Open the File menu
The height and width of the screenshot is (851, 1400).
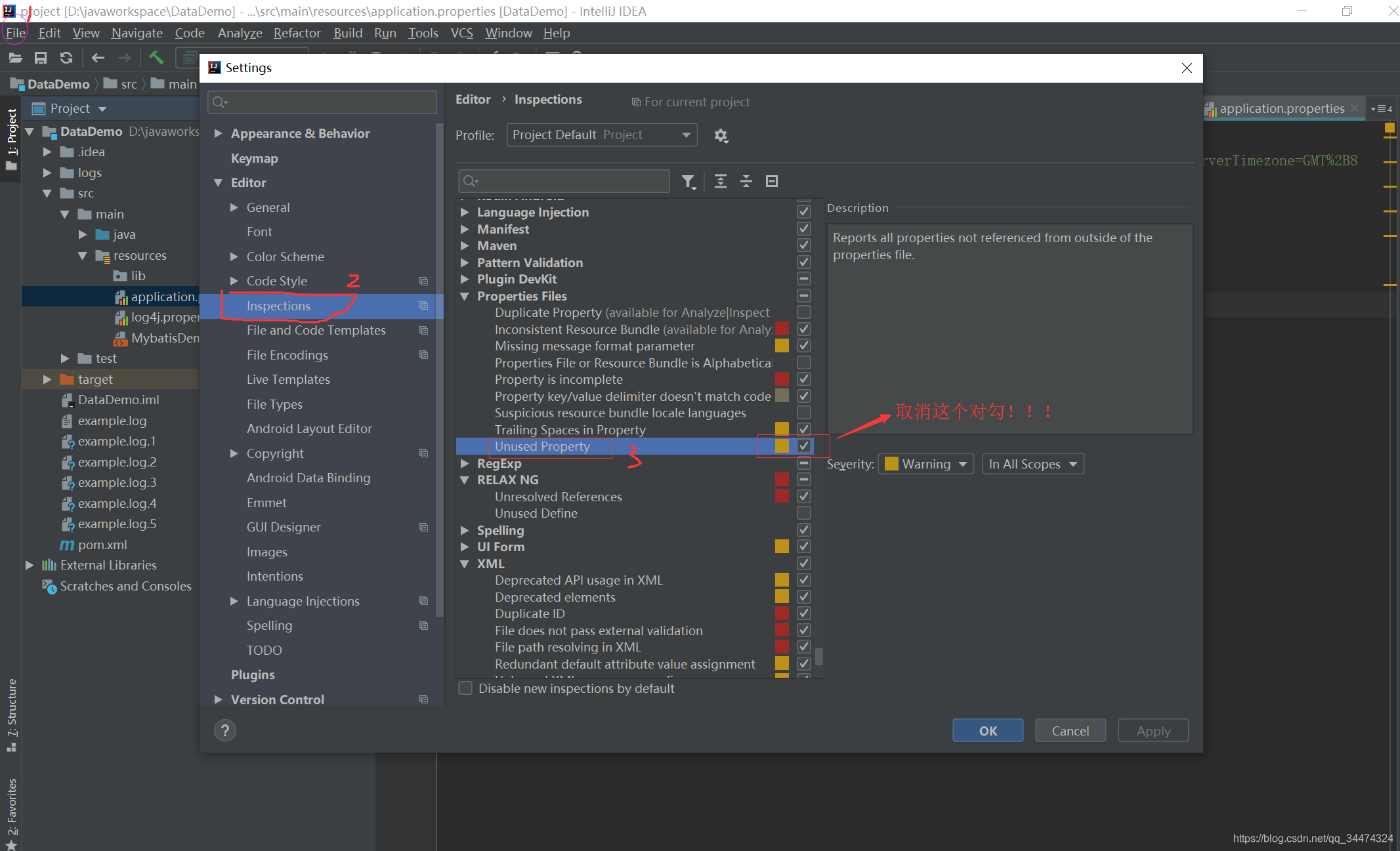[x=16, y=33]
